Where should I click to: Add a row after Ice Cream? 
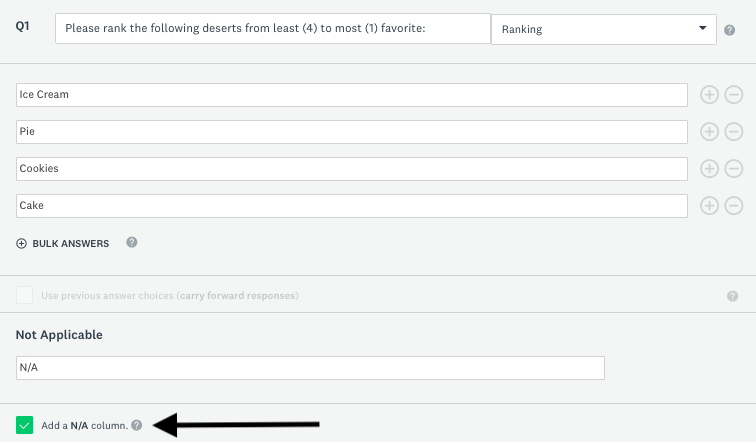click(709, 94)
